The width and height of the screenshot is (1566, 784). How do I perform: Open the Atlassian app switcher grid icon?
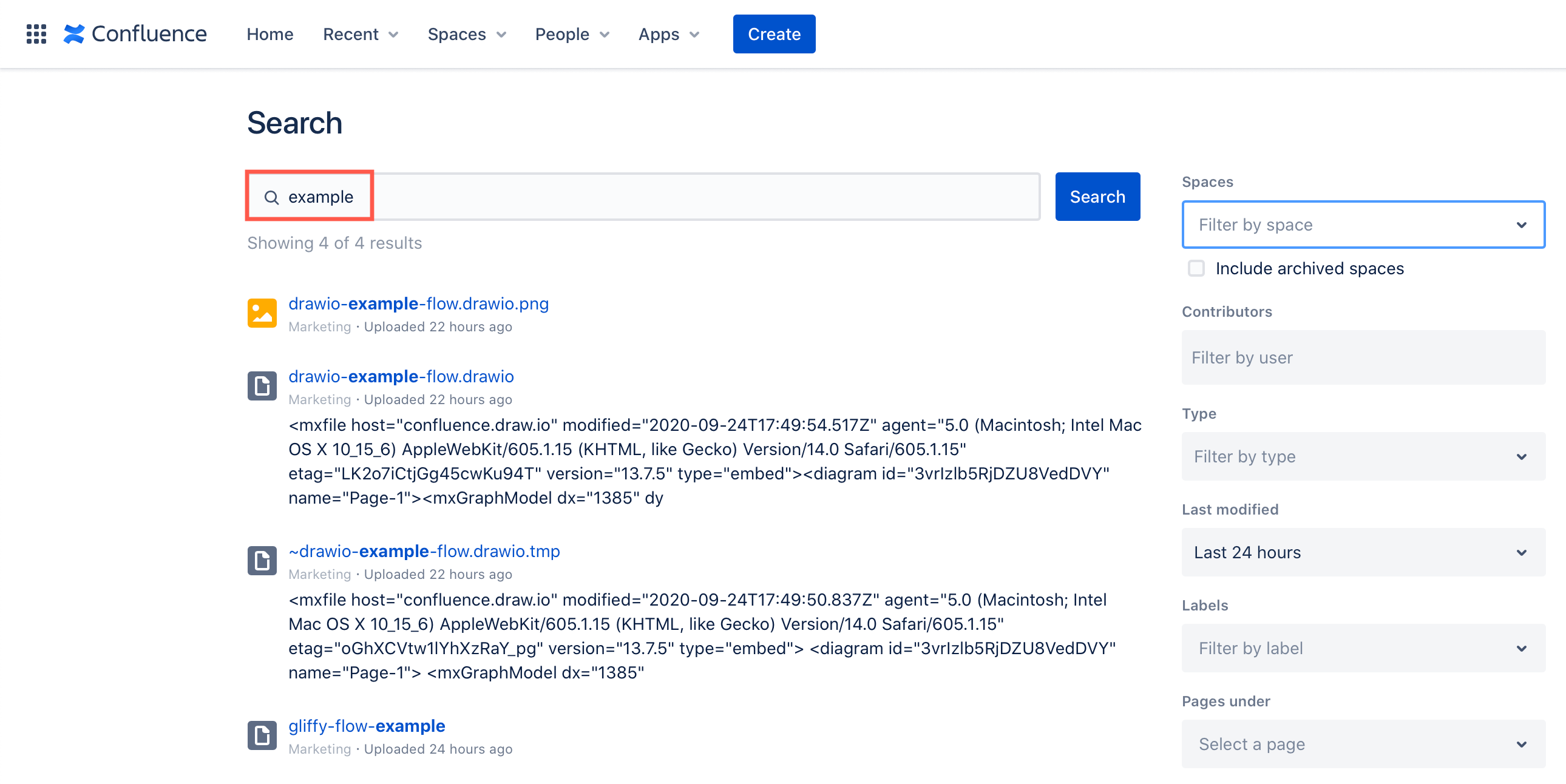(x=36, y=33)
